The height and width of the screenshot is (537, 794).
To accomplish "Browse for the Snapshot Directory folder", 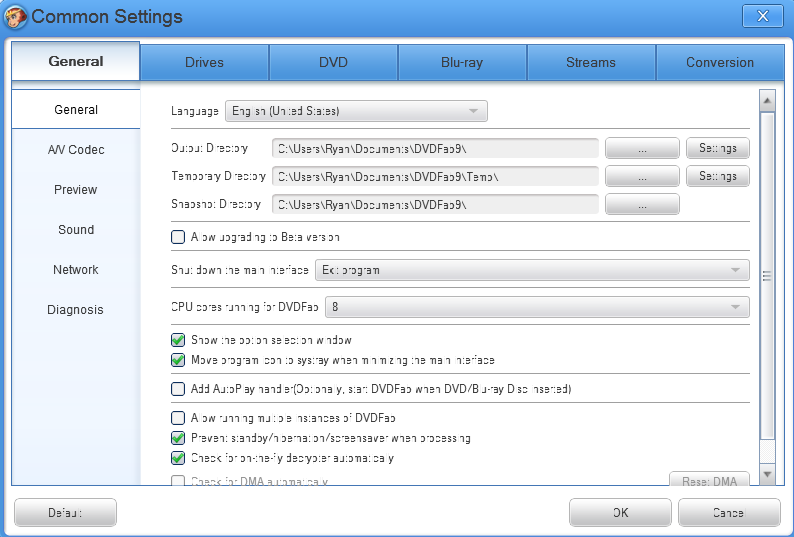I will click(x=642, y=204).
